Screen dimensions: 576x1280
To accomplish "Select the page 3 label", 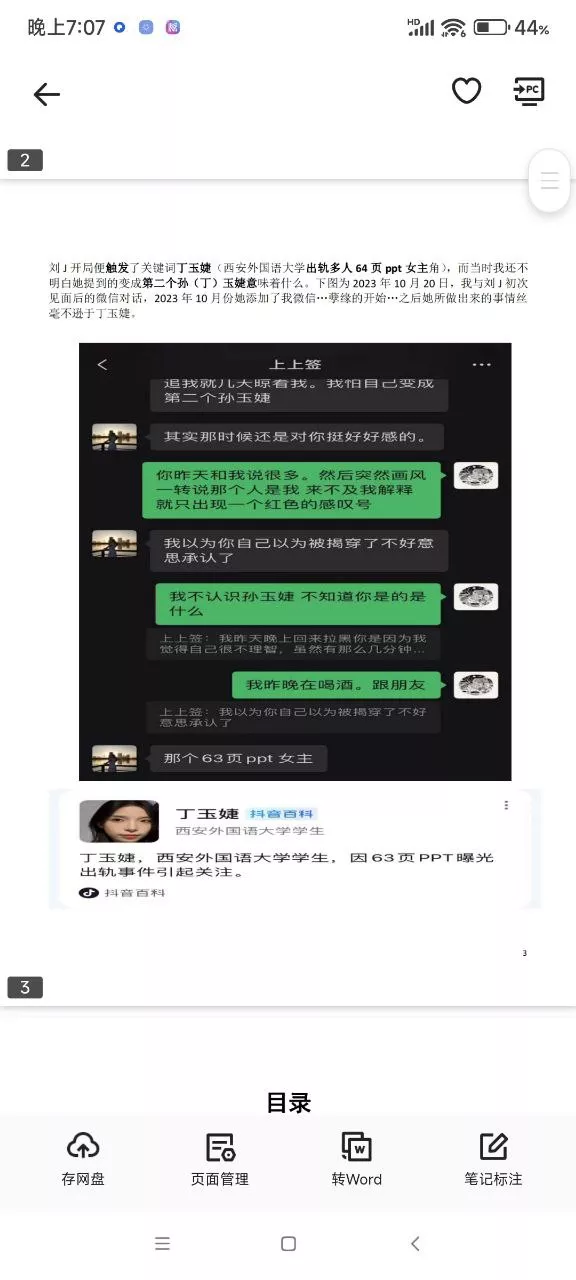I will (x=25, y=988).
